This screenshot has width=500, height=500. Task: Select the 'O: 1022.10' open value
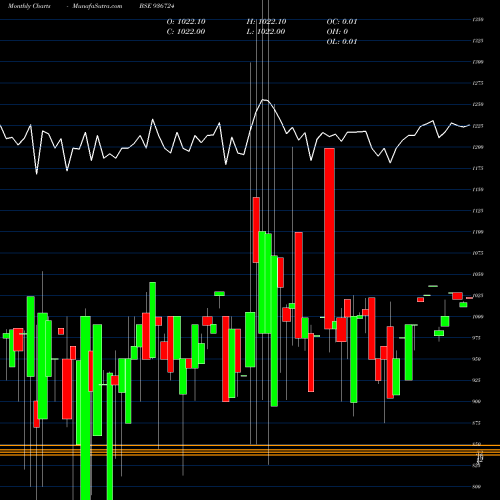coord(186,22)
